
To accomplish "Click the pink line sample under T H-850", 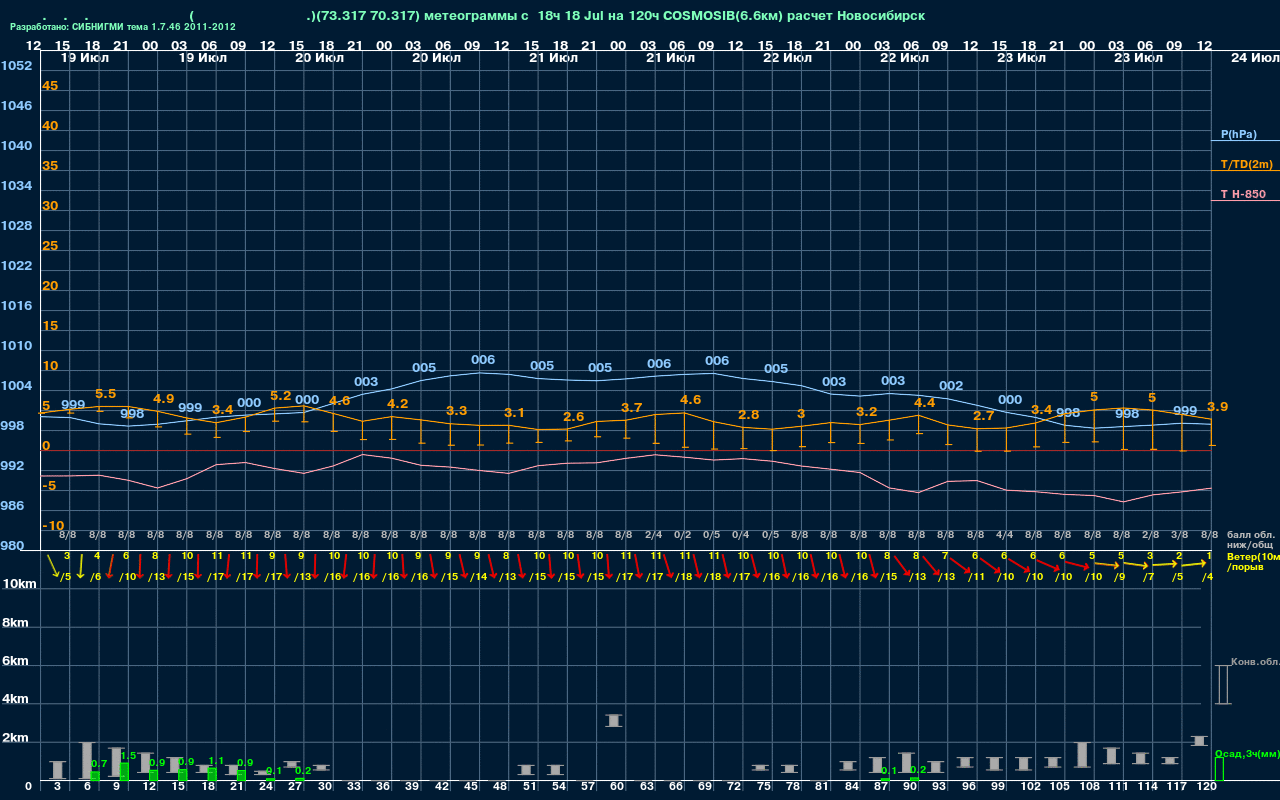I will (x=1245, y=200).
